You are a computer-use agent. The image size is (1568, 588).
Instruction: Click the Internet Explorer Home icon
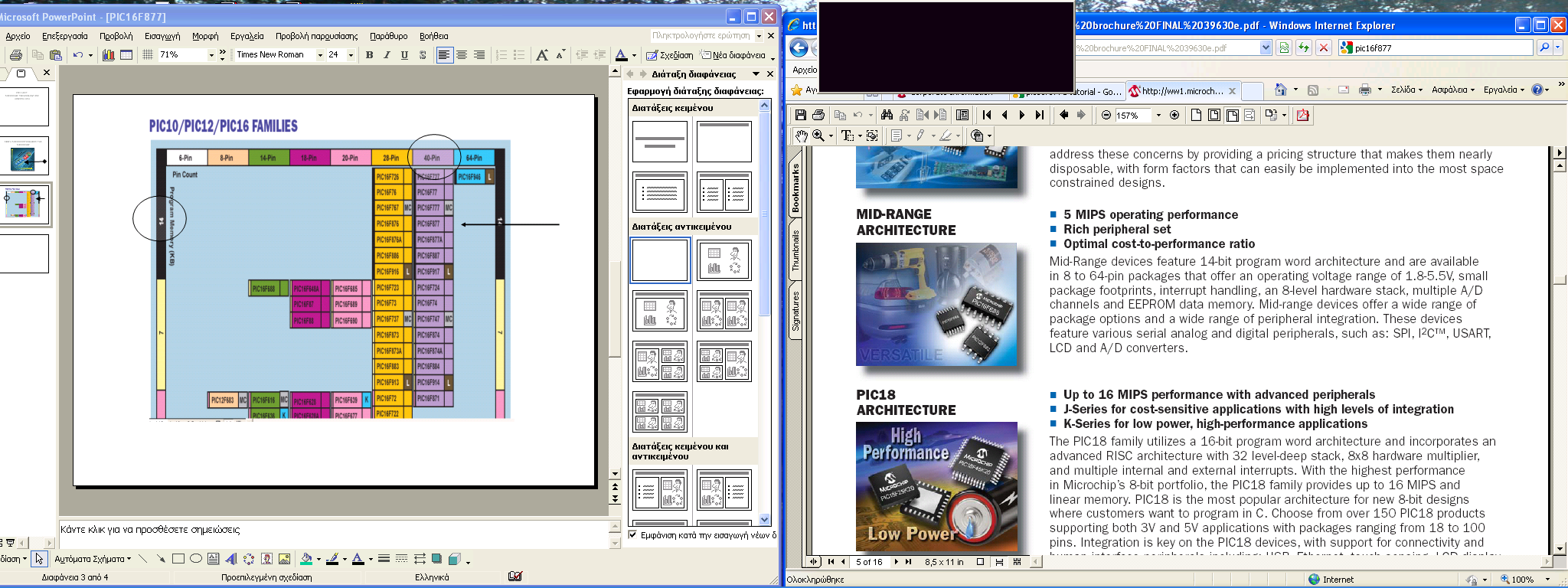(x=1281, y=90)
